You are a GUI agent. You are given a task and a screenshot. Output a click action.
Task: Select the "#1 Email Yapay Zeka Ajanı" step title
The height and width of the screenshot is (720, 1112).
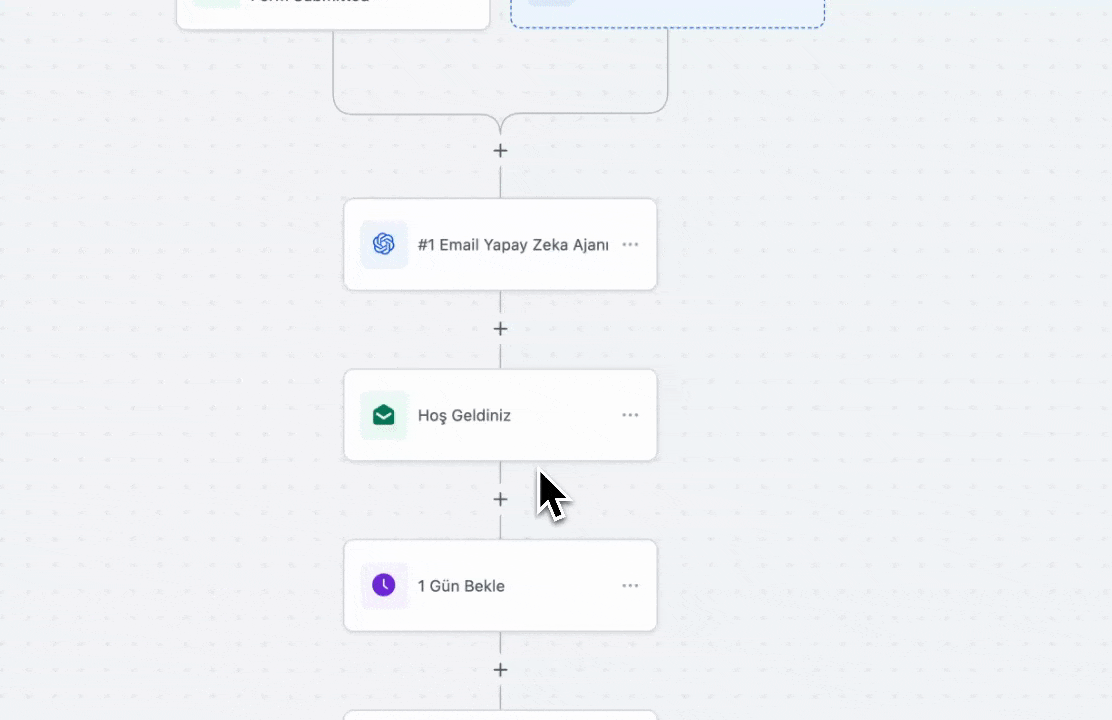click(x=513, y=245)
